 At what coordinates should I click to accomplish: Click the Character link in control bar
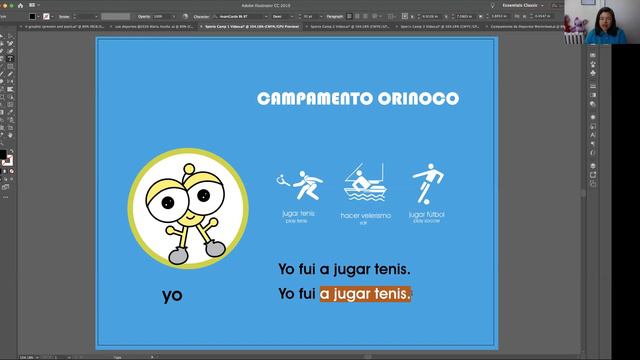pyautogui.click(x=201, y=16)
